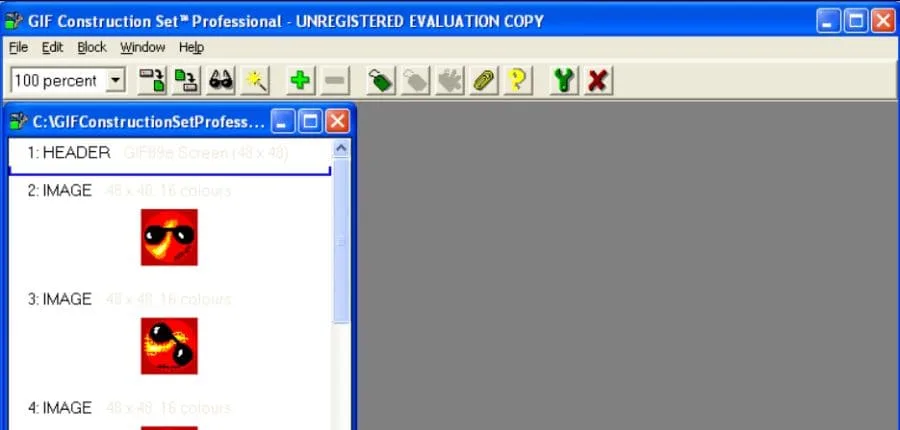The width and height of the screenshot is (900, 430).
Task: Click the red X icon in toolbar
Action: click(x=598, y=81)
